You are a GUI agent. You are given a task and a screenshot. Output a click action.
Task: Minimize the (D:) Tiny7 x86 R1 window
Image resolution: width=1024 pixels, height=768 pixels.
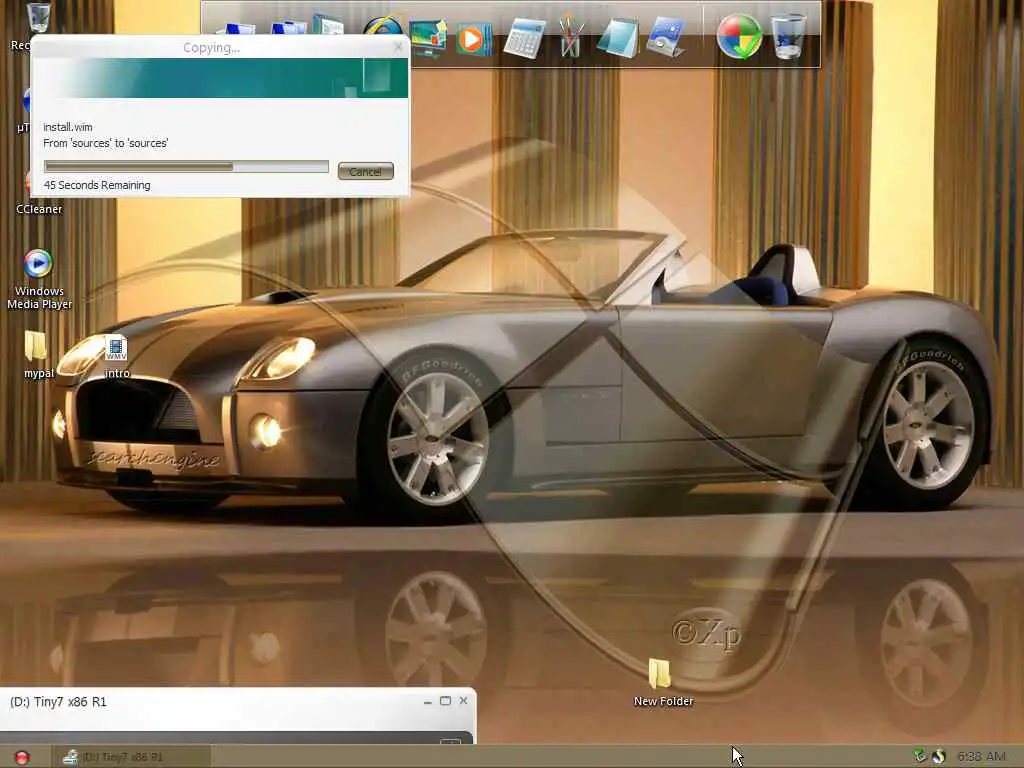427,701
